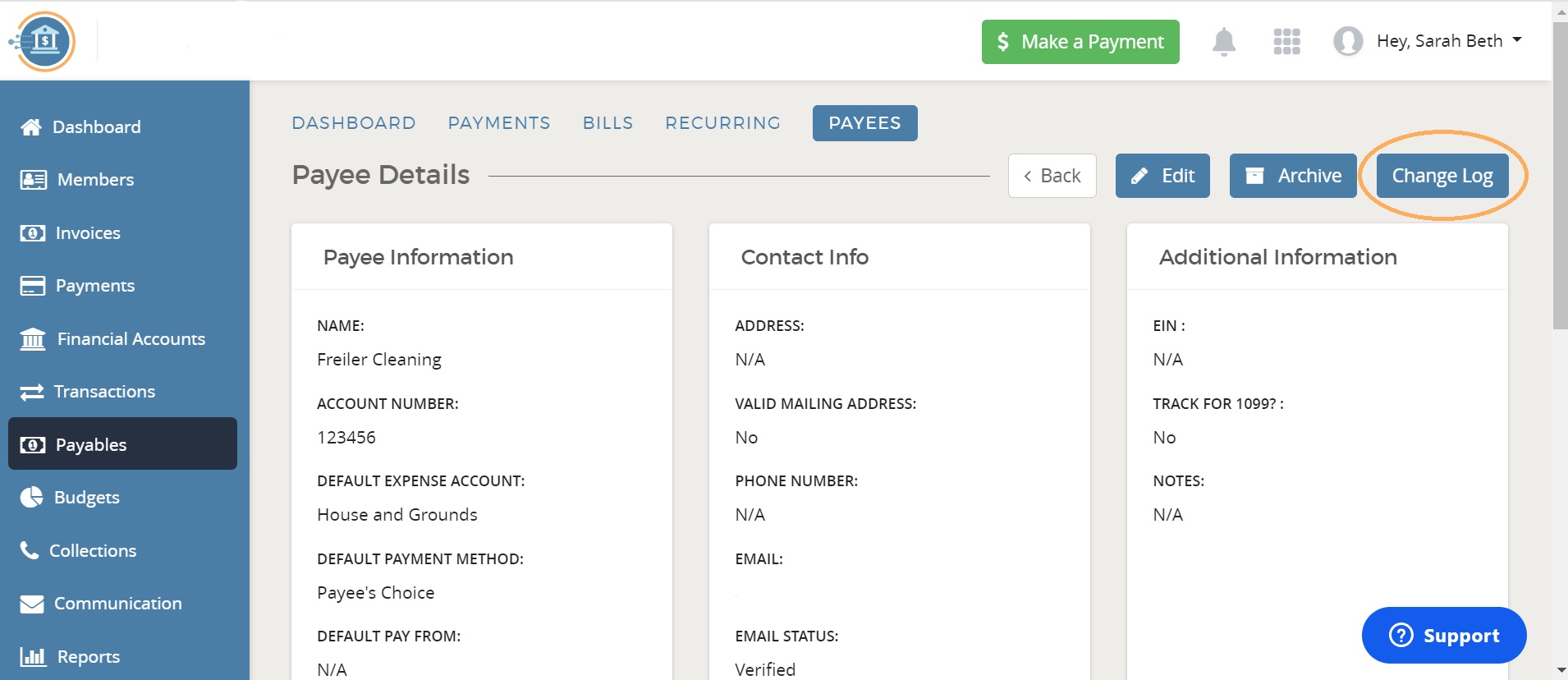Click the pencil icon on Edit

click(1139, 176)
